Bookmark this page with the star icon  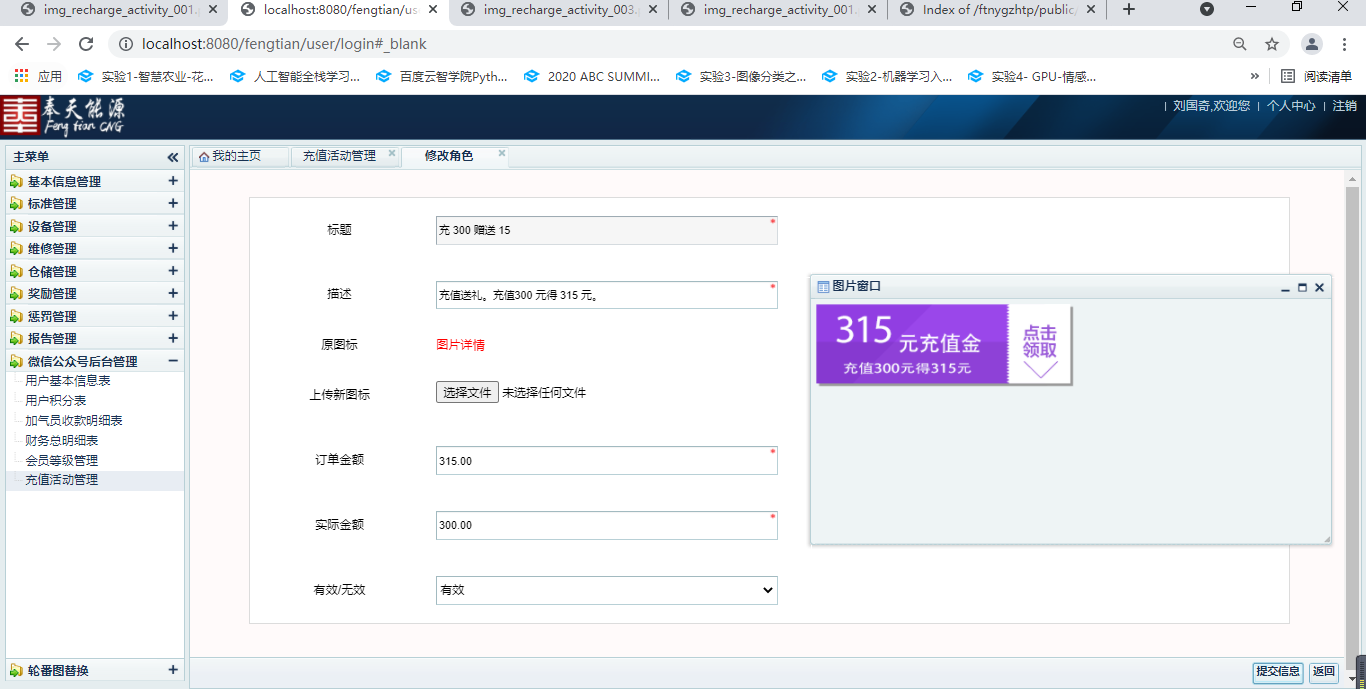[1272, 44]
